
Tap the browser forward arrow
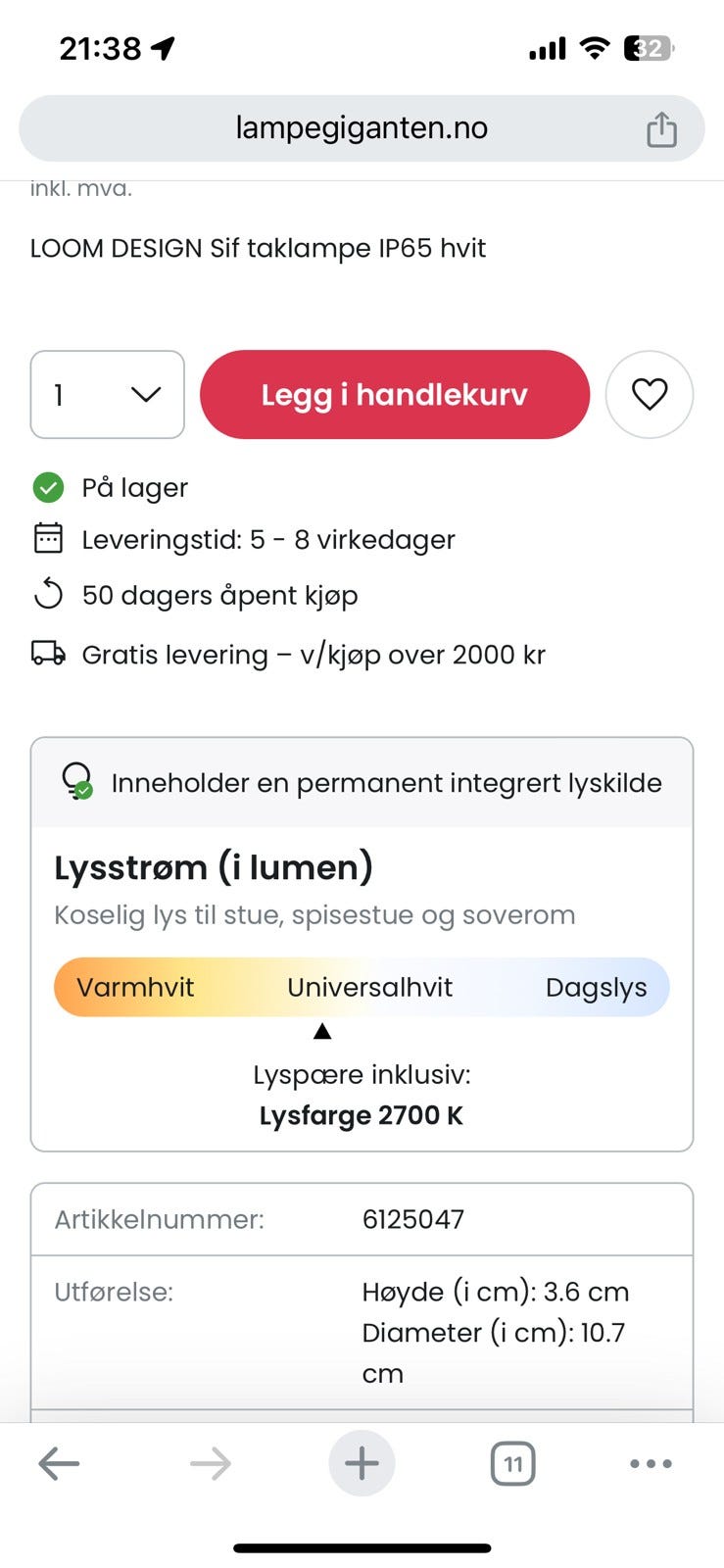[211, 1464]
